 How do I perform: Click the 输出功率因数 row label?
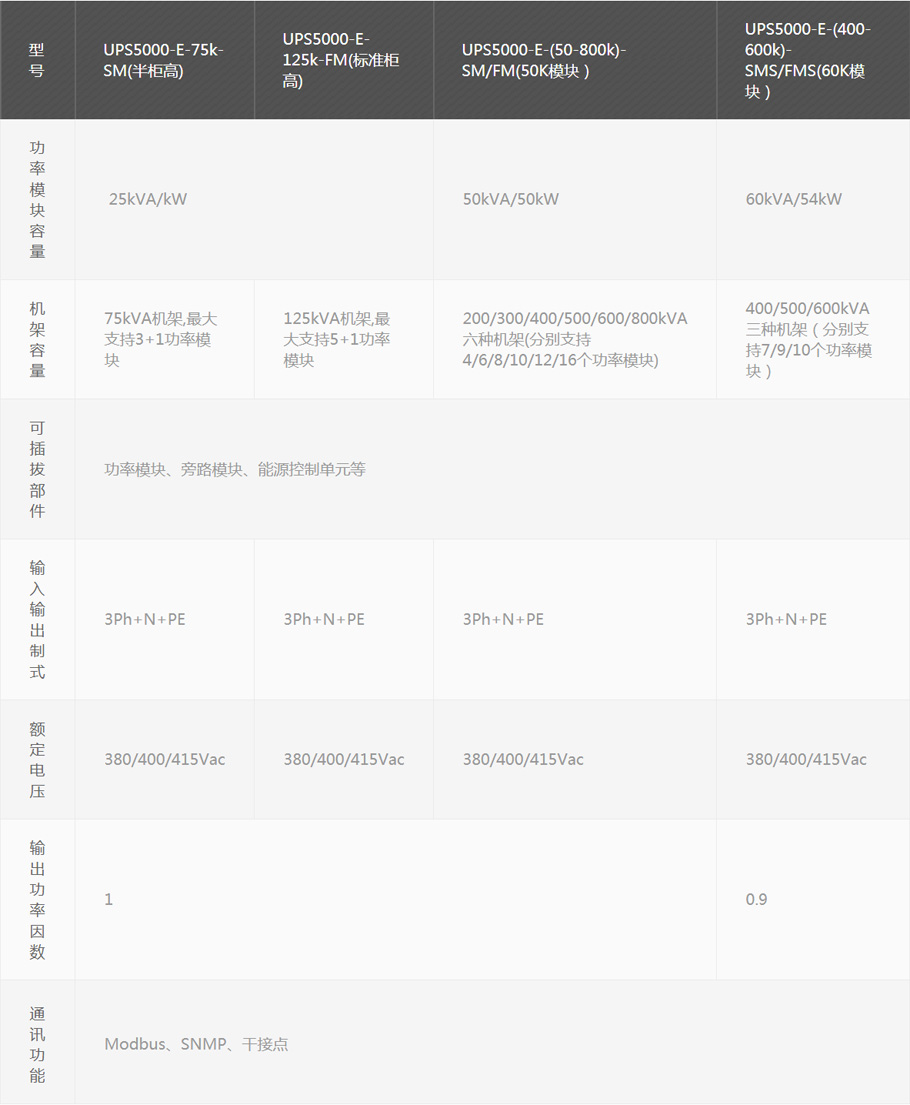pos(37,899)
